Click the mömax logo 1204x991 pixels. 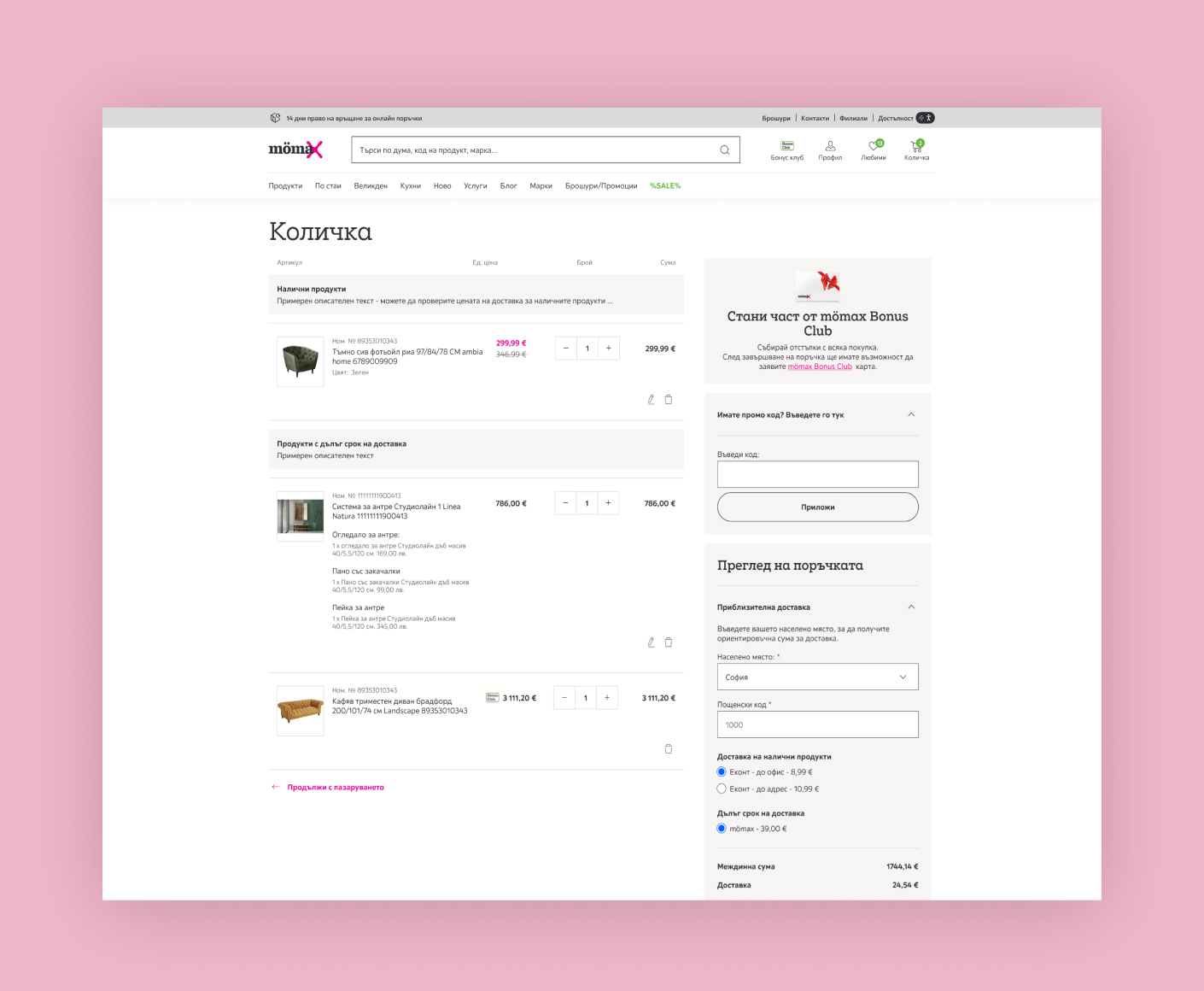click(295, 150)
